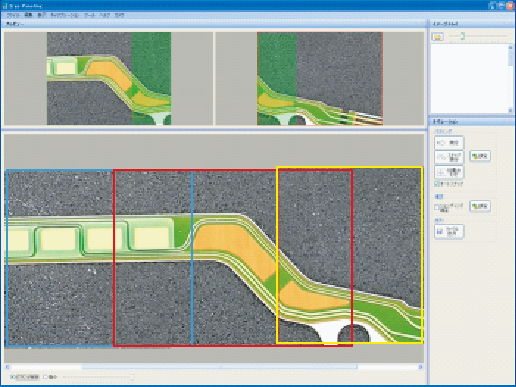516x387 pixels.
Task: Click the right arrow of the horizontal scrollbar
Action: (x=420, y=367)
